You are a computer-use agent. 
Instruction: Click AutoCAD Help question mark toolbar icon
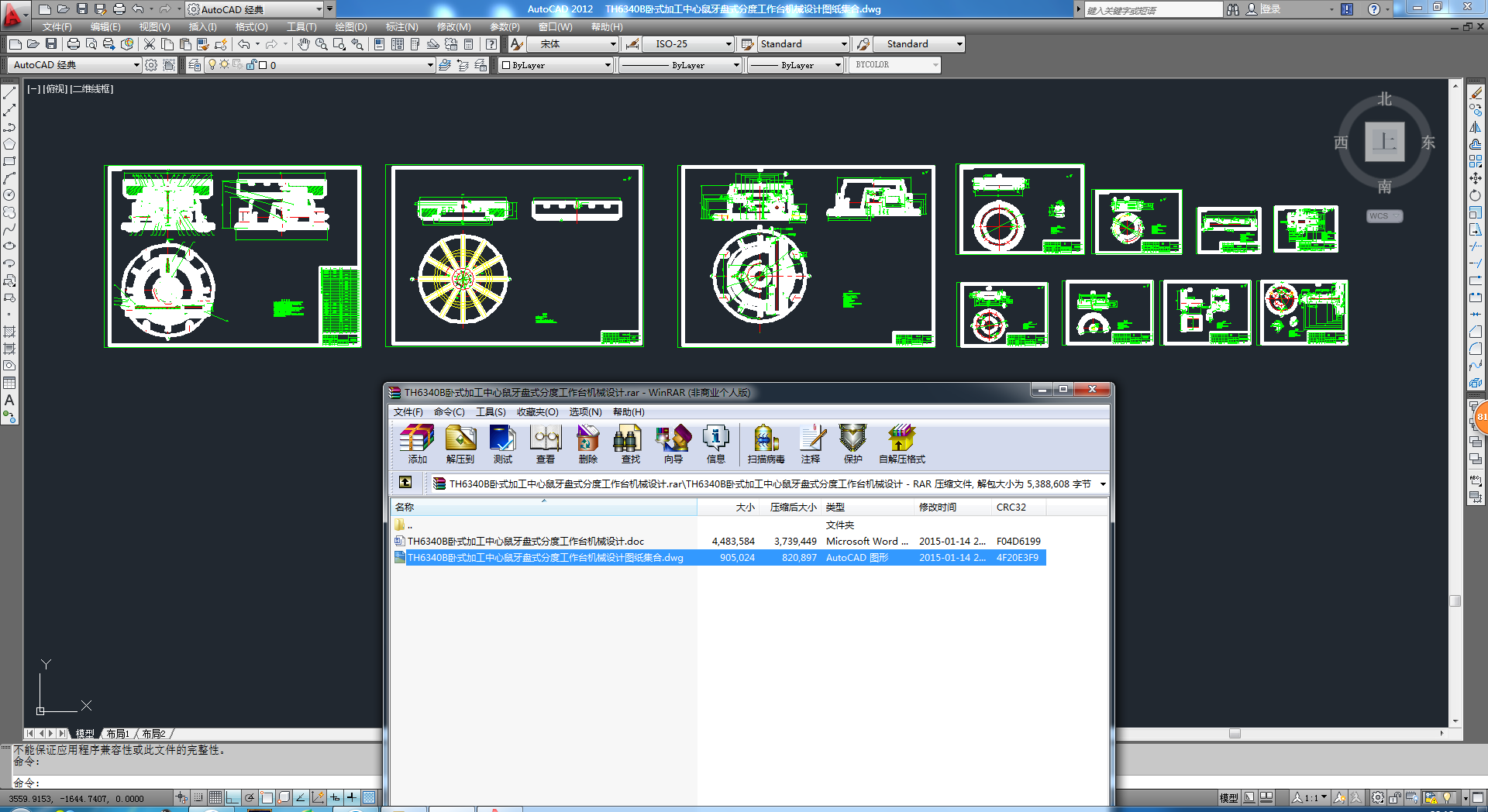491,44
